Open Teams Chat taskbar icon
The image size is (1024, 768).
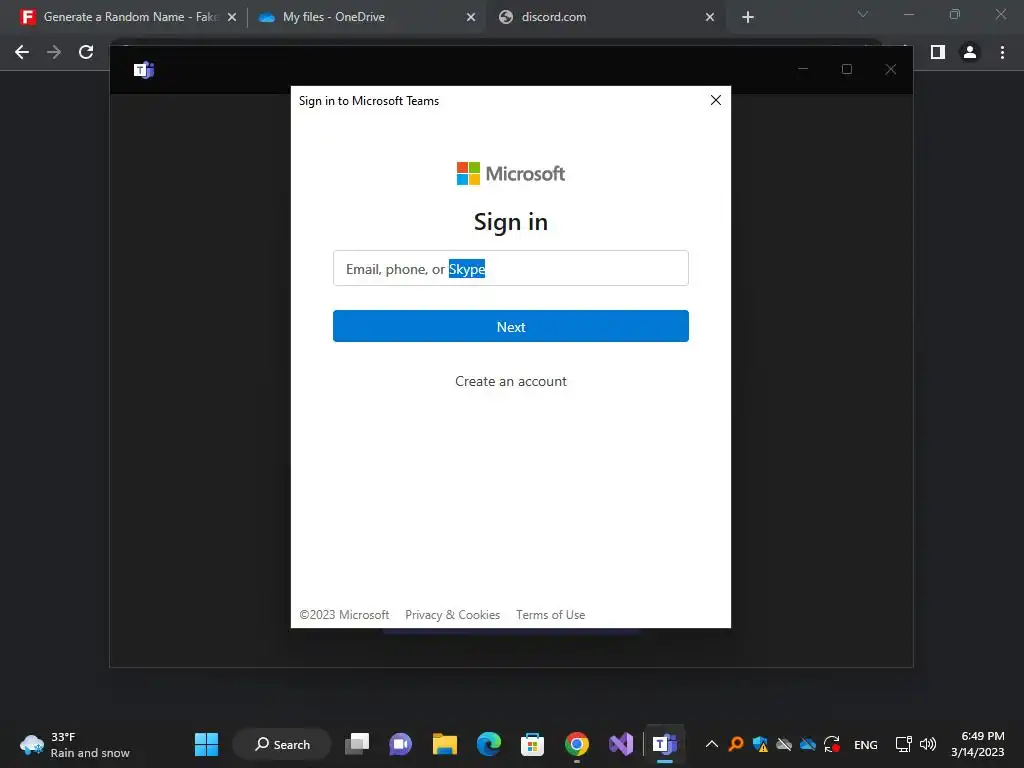(x=400, y=744)
